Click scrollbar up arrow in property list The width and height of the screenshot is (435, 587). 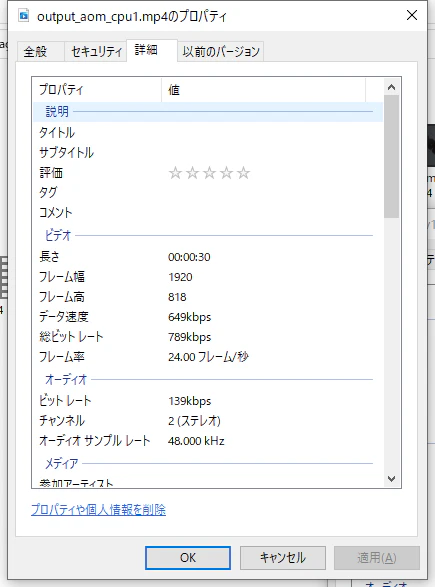(x=392, y=87)
